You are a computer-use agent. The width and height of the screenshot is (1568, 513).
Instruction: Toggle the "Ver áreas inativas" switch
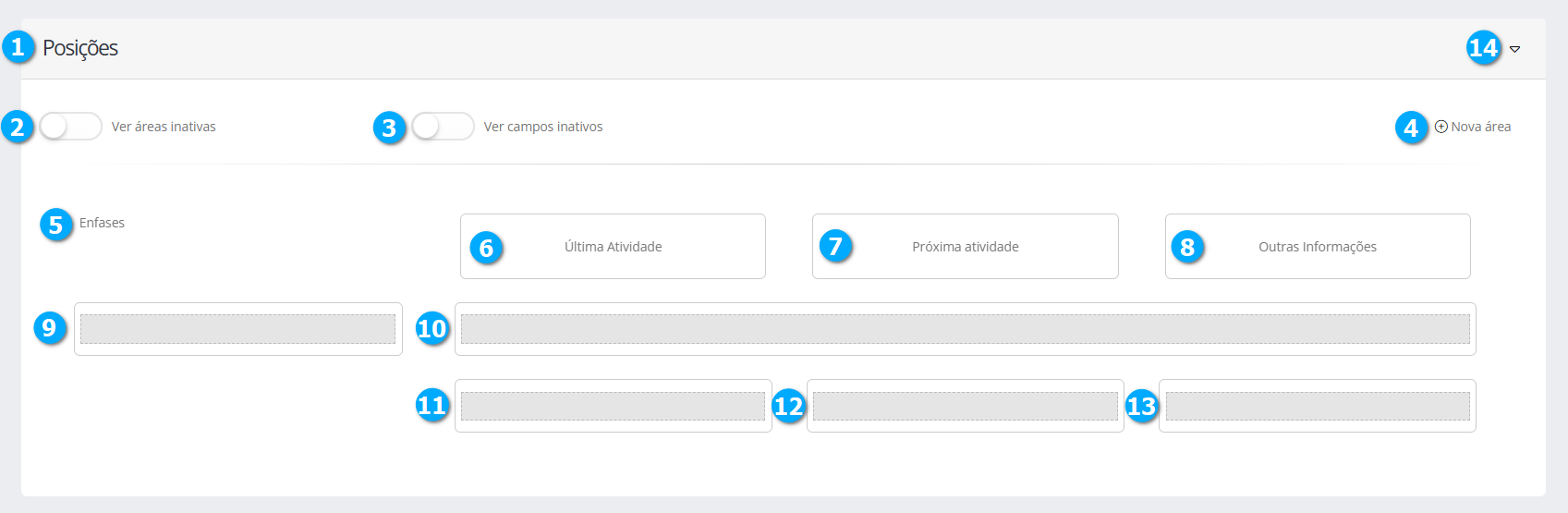click(x=70, y=127)
